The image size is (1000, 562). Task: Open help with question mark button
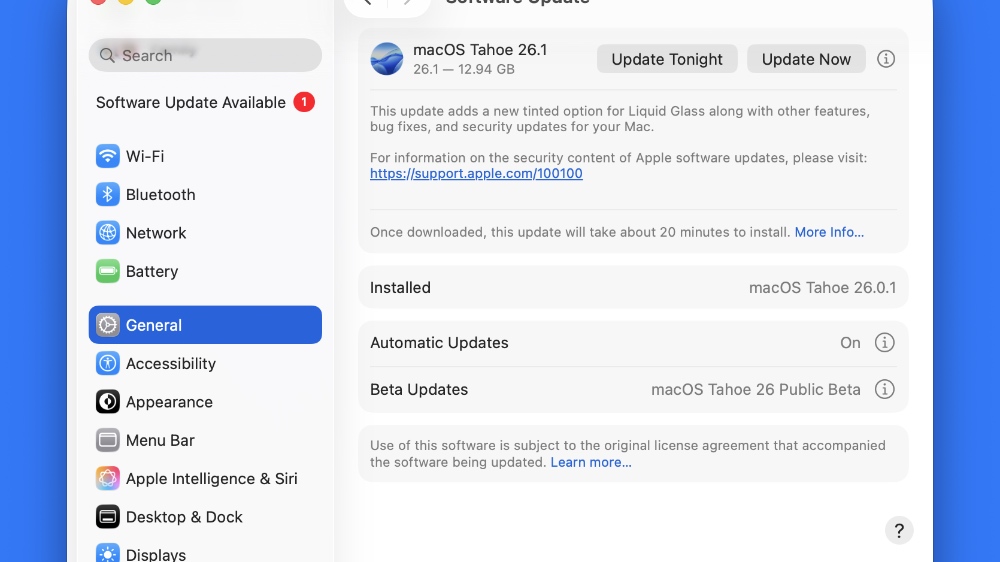point(899,530)
